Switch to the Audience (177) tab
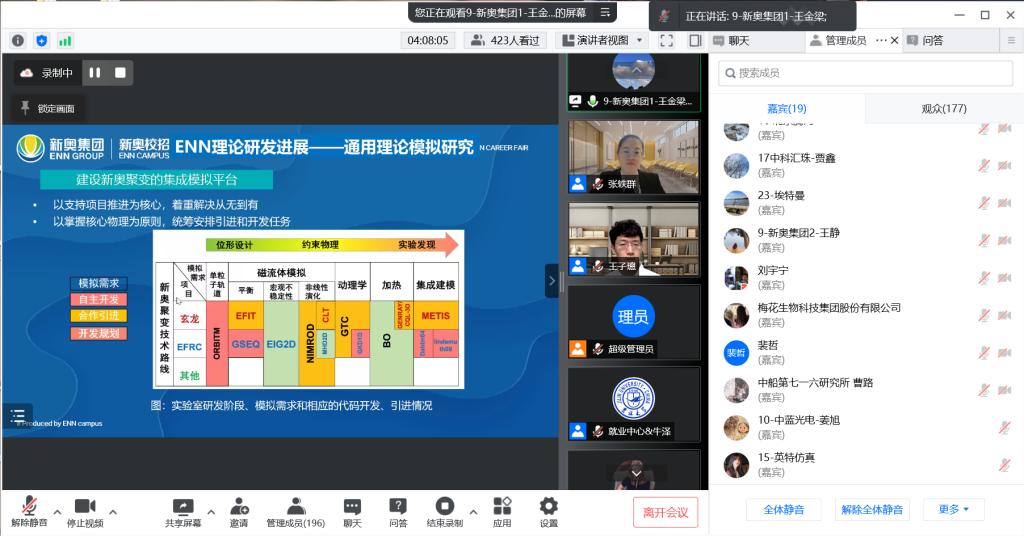 pos(929,108)
